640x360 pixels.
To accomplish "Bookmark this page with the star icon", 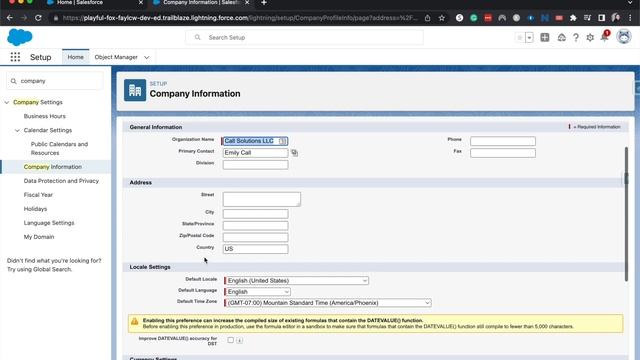I will click(442, 18).
